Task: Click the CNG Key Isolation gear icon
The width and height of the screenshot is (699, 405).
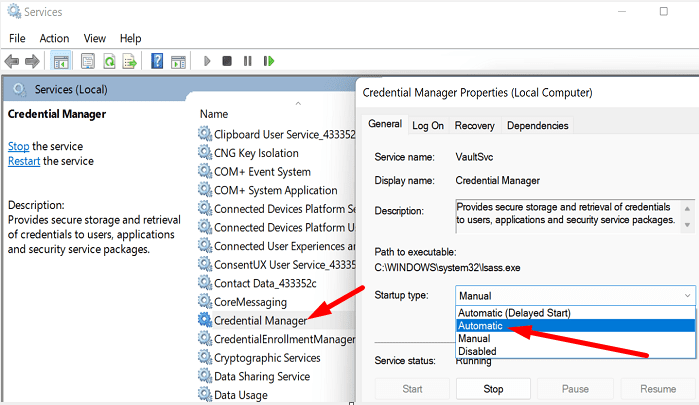Action: (x=205, y=153)
